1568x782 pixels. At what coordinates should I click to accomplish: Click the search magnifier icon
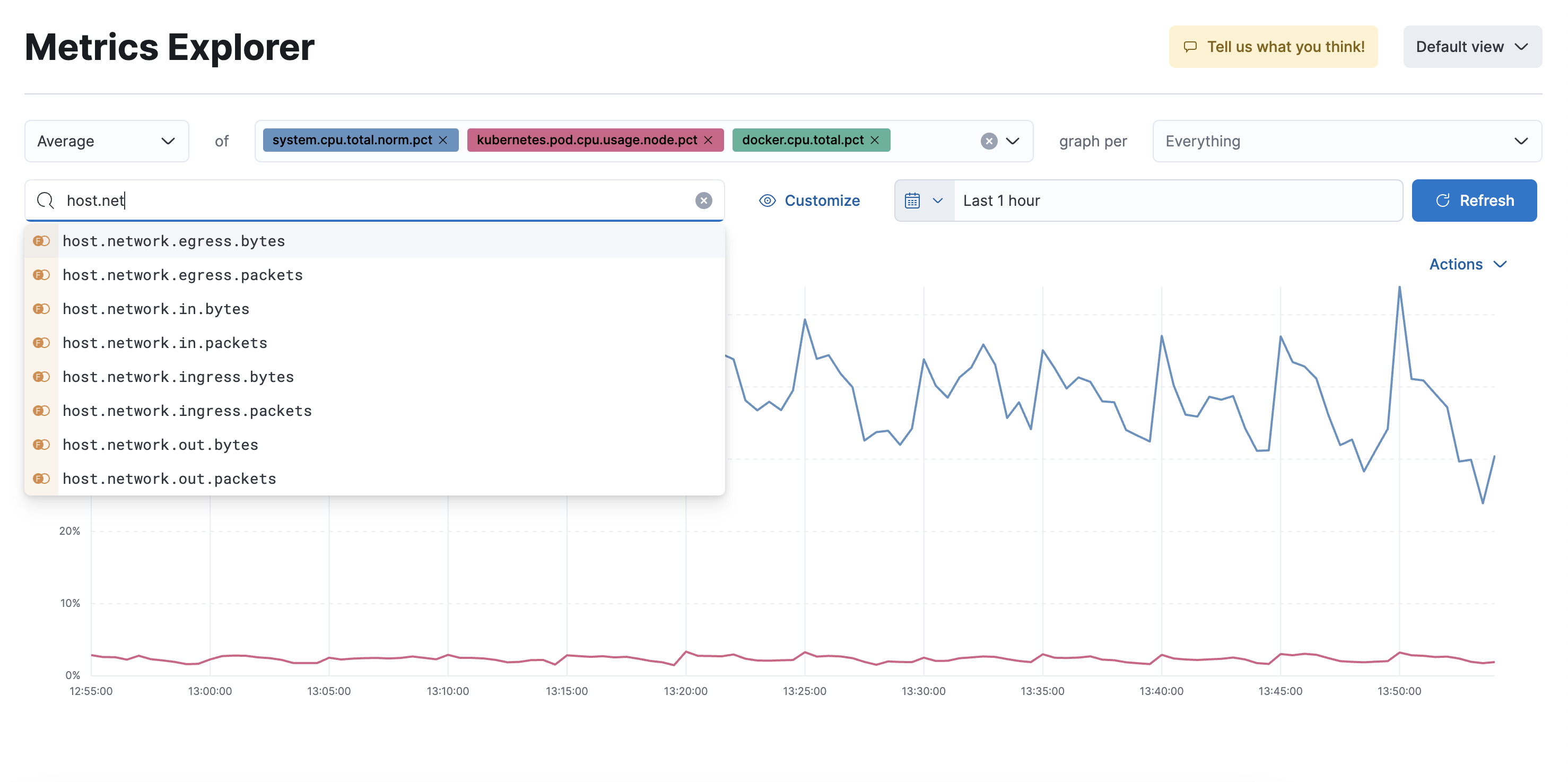pyautogui.click(x=46, y=200)
